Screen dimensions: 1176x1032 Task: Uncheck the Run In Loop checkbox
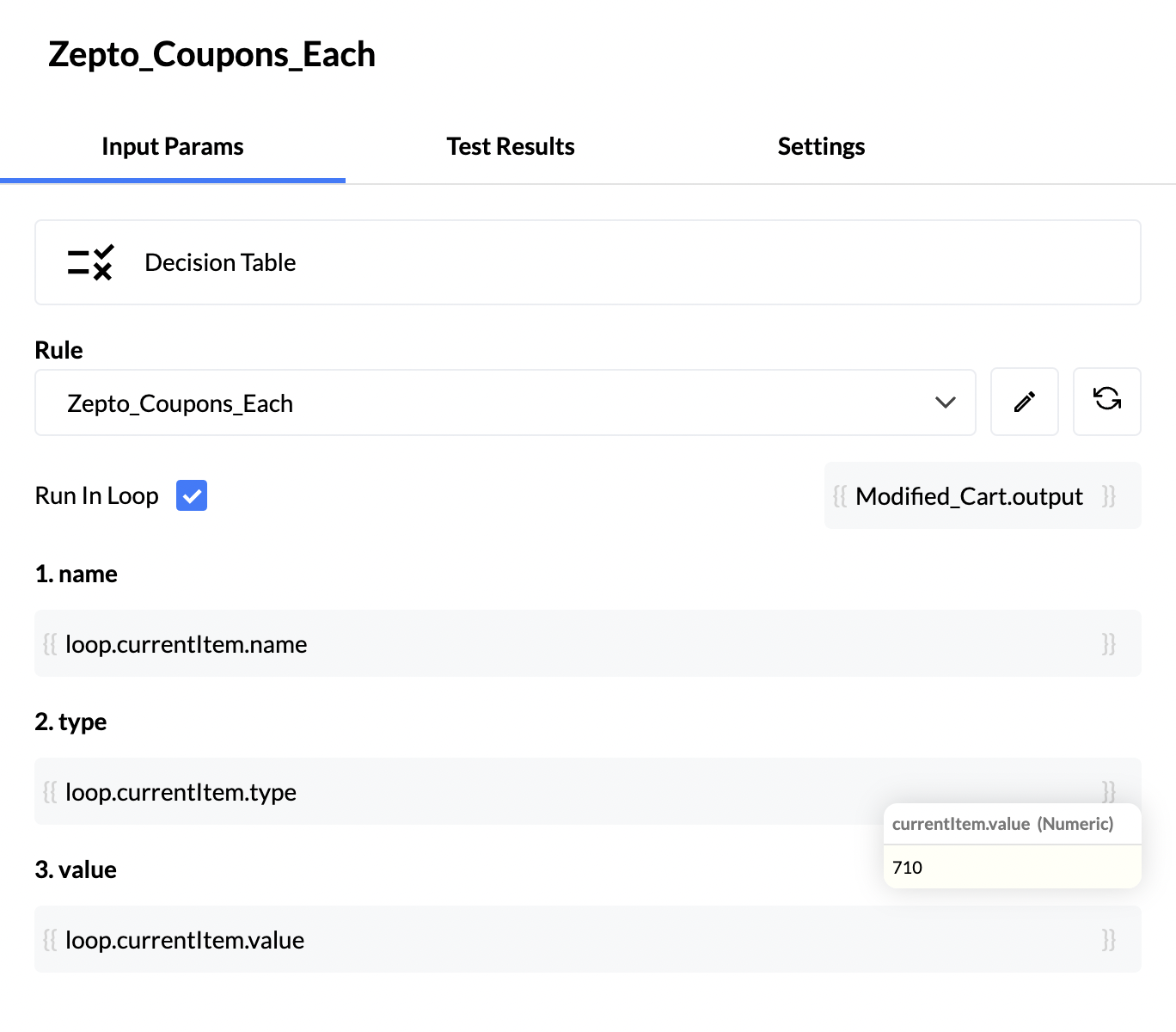192,495
